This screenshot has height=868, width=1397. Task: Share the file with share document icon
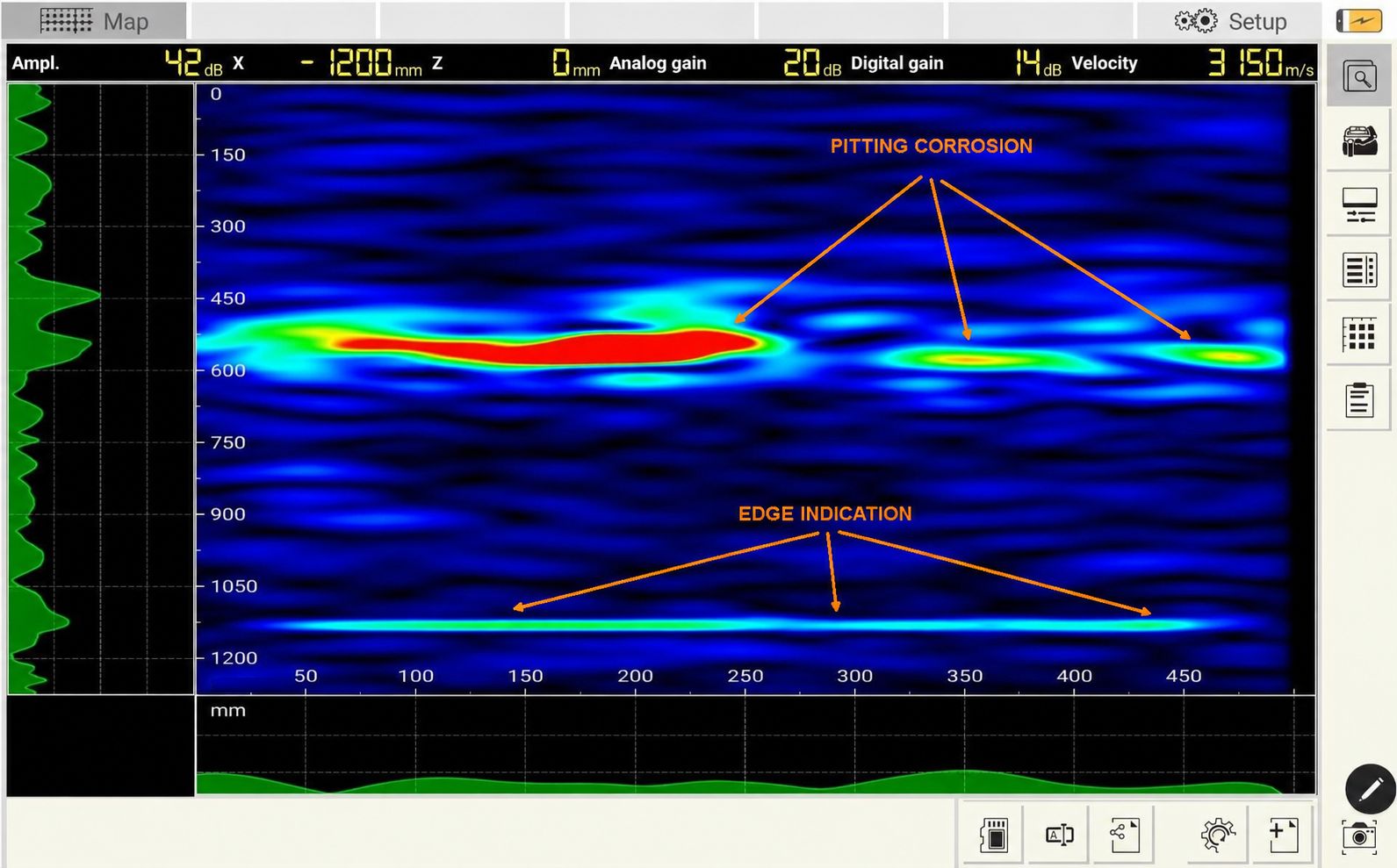pos(1125,835)
